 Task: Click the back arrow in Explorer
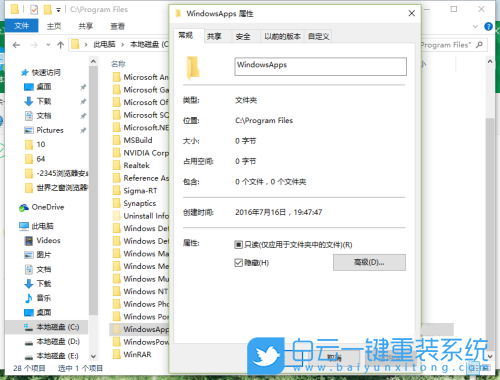(x=16, y=45)
